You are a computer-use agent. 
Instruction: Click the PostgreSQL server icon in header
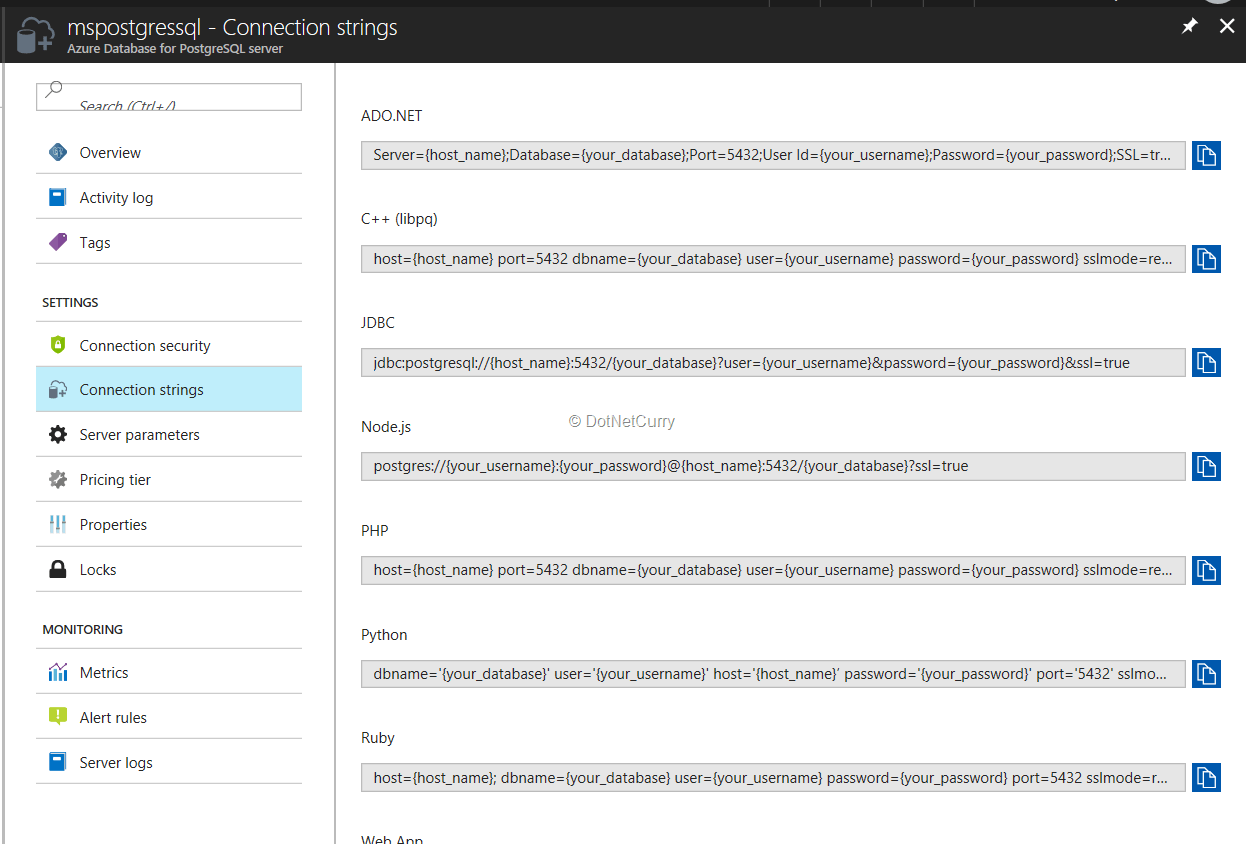(35, 37)
